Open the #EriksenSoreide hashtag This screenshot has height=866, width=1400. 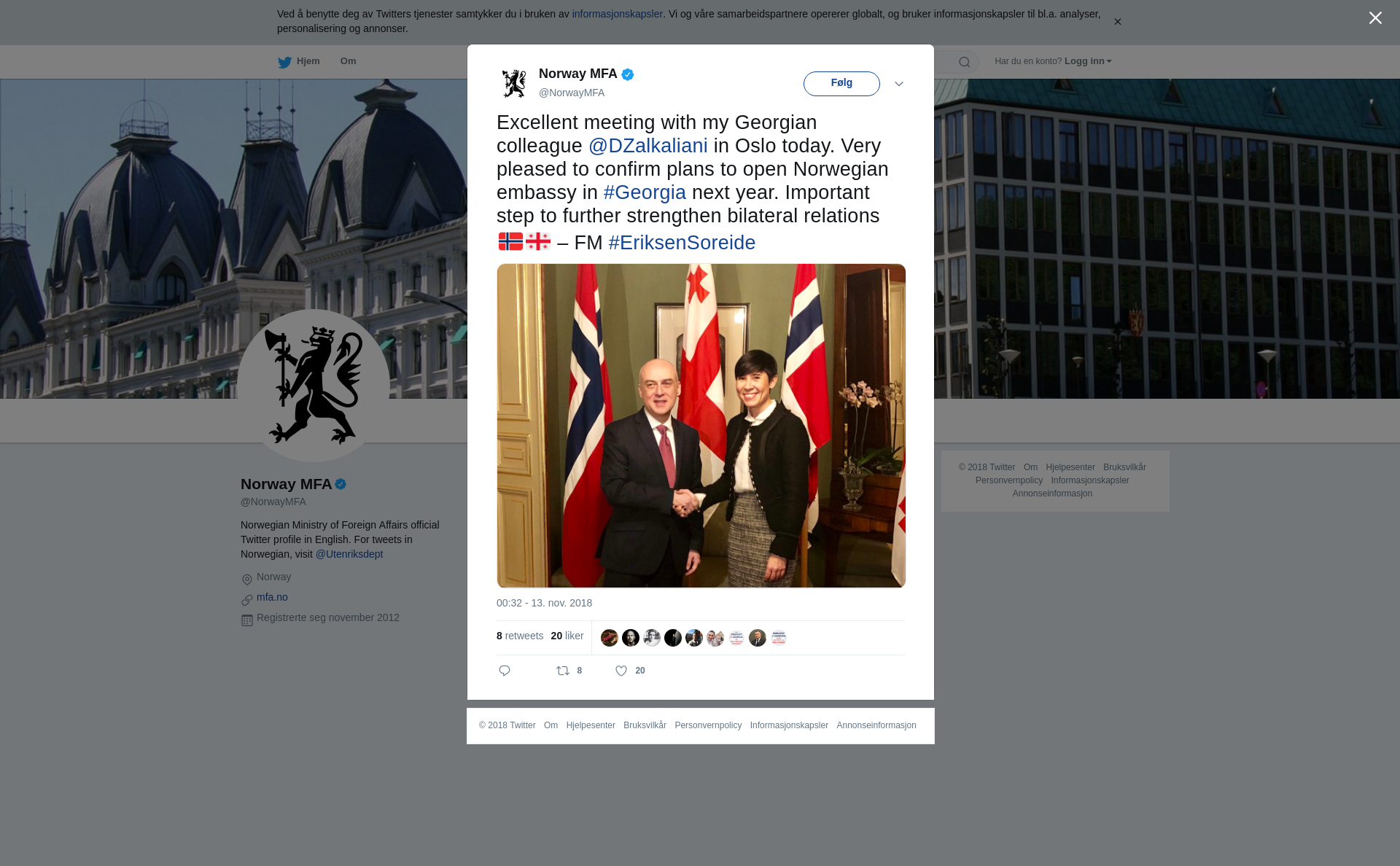coord(682,243)
